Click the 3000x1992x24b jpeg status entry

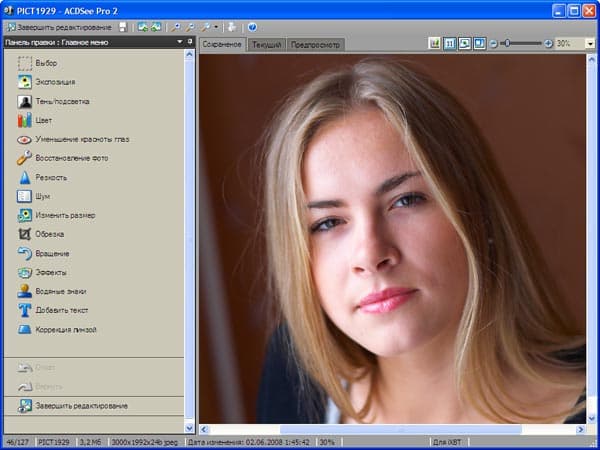tap(145, 442)
